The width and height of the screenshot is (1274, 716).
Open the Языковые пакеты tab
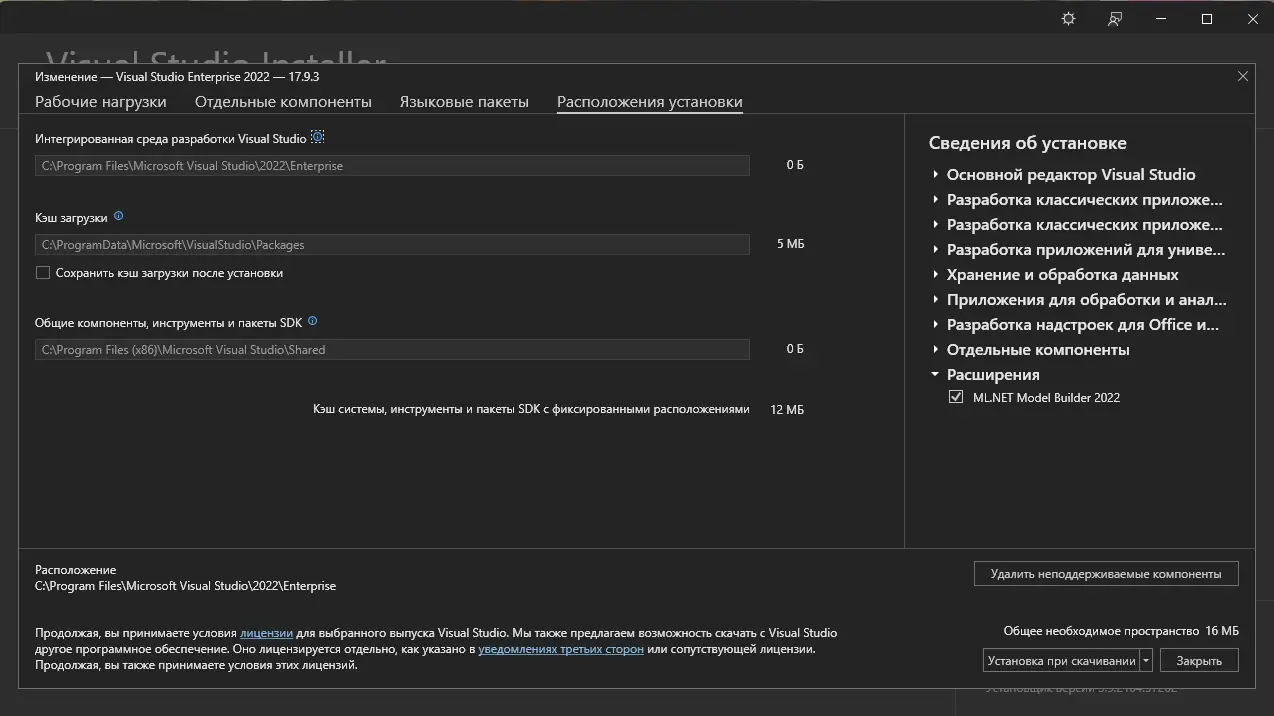coord(464,101)
